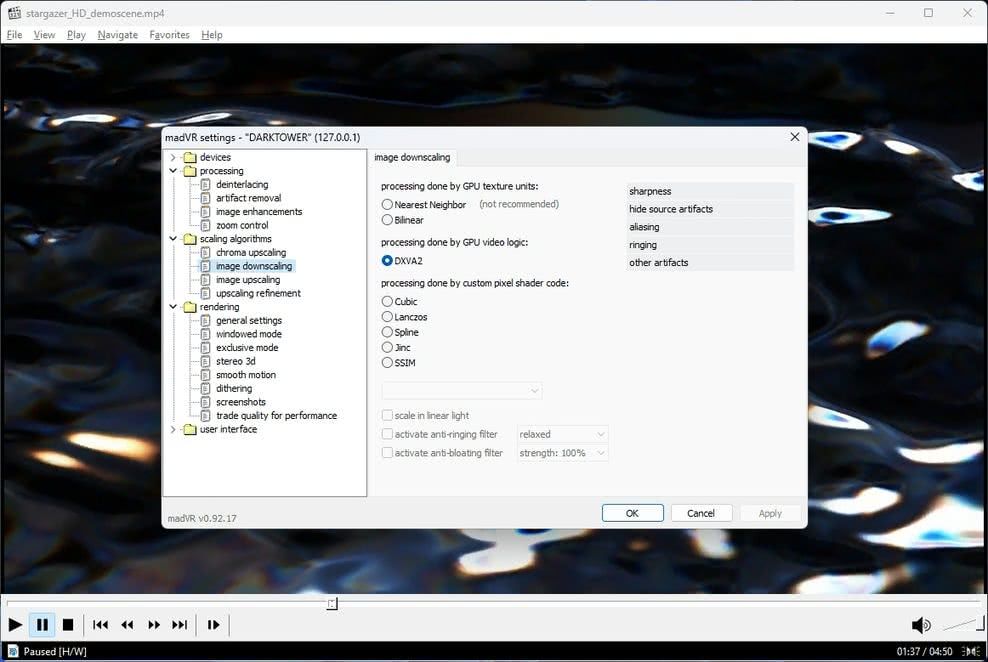Mute audio via speaker icon

(921, 625)
